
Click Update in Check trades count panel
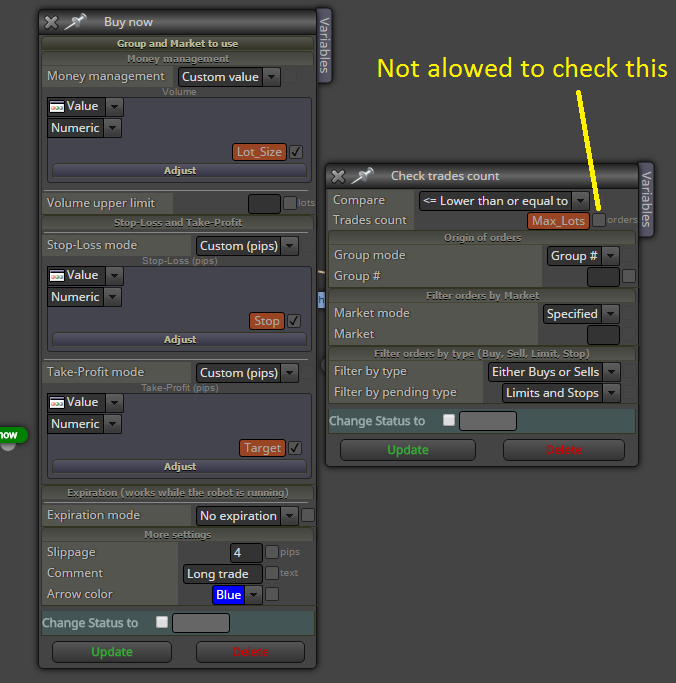click(x=408, y=450)
